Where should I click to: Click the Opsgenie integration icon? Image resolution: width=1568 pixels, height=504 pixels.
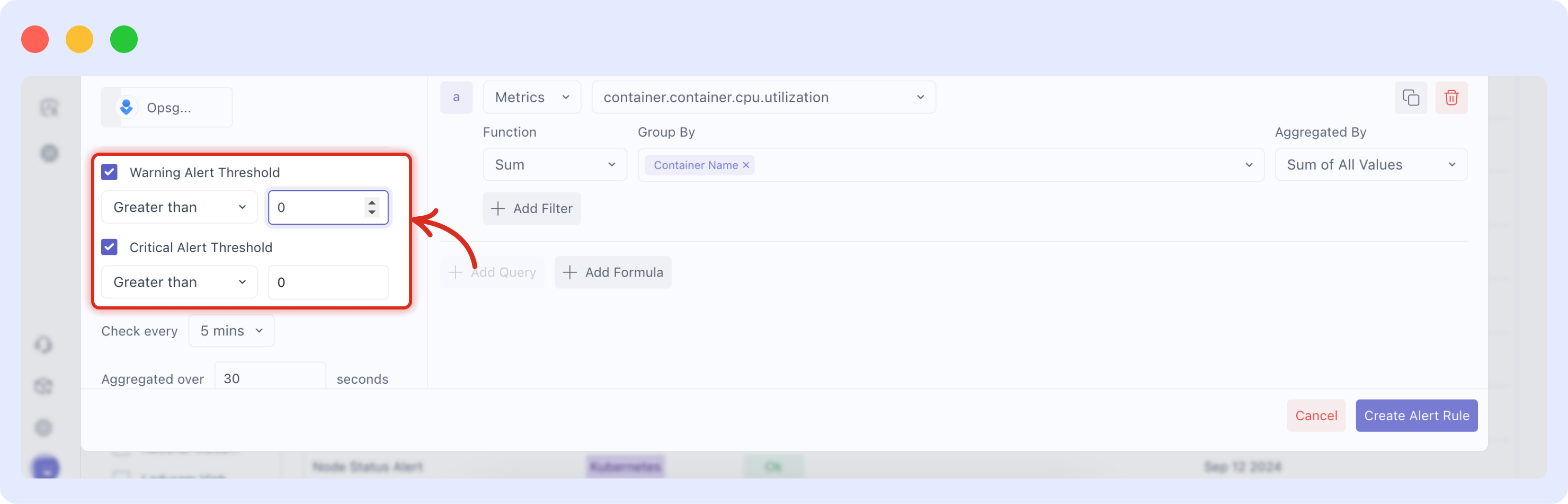(127, 107)
